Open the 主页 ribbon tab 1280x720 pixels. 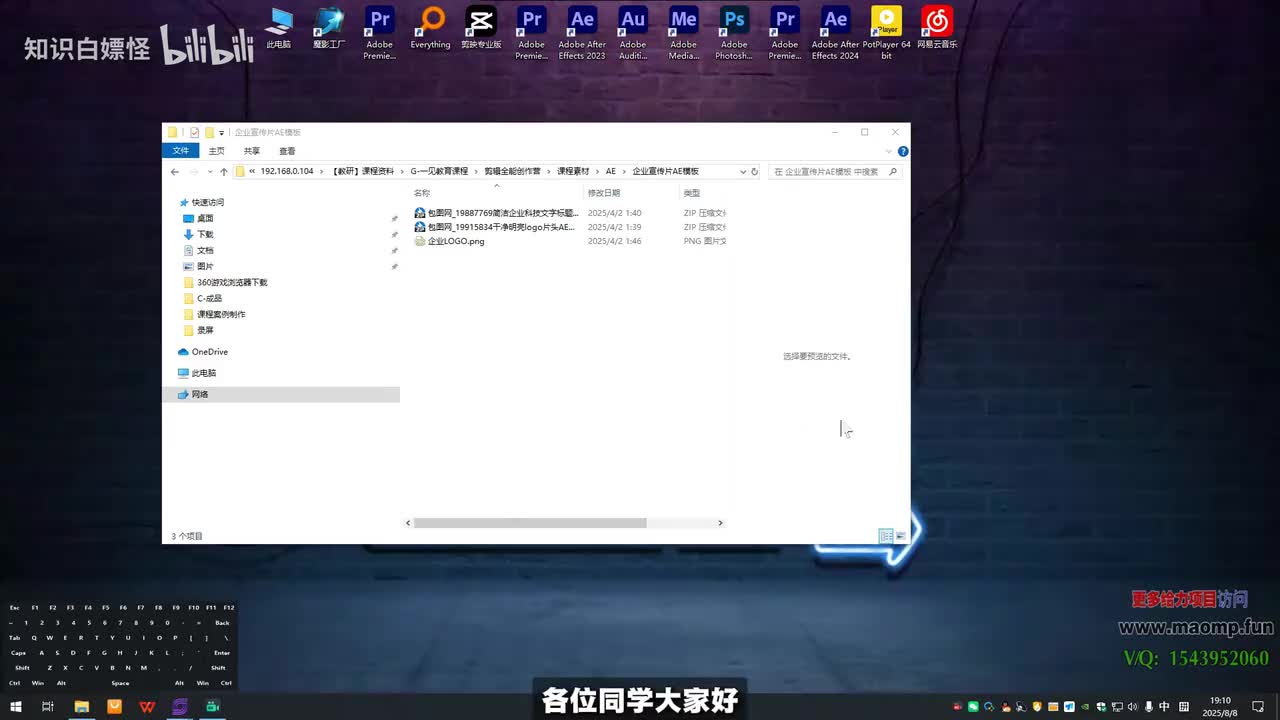(216, 151)
